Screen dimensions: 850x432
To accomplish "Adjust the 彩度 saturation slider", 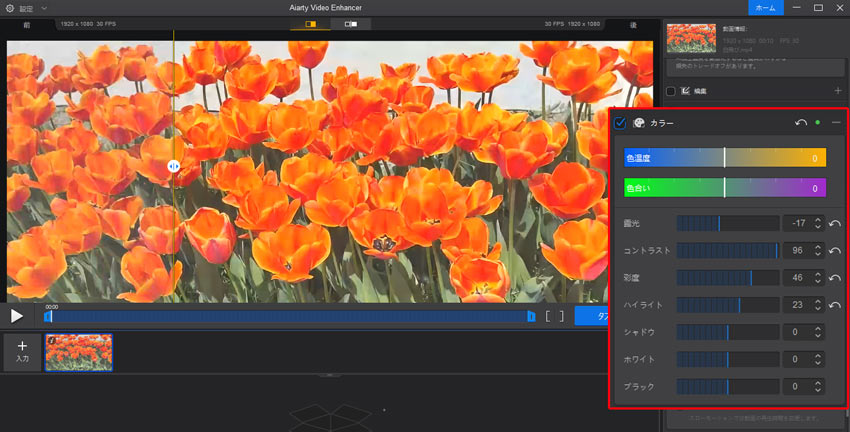I will click(x=727, y=278).
